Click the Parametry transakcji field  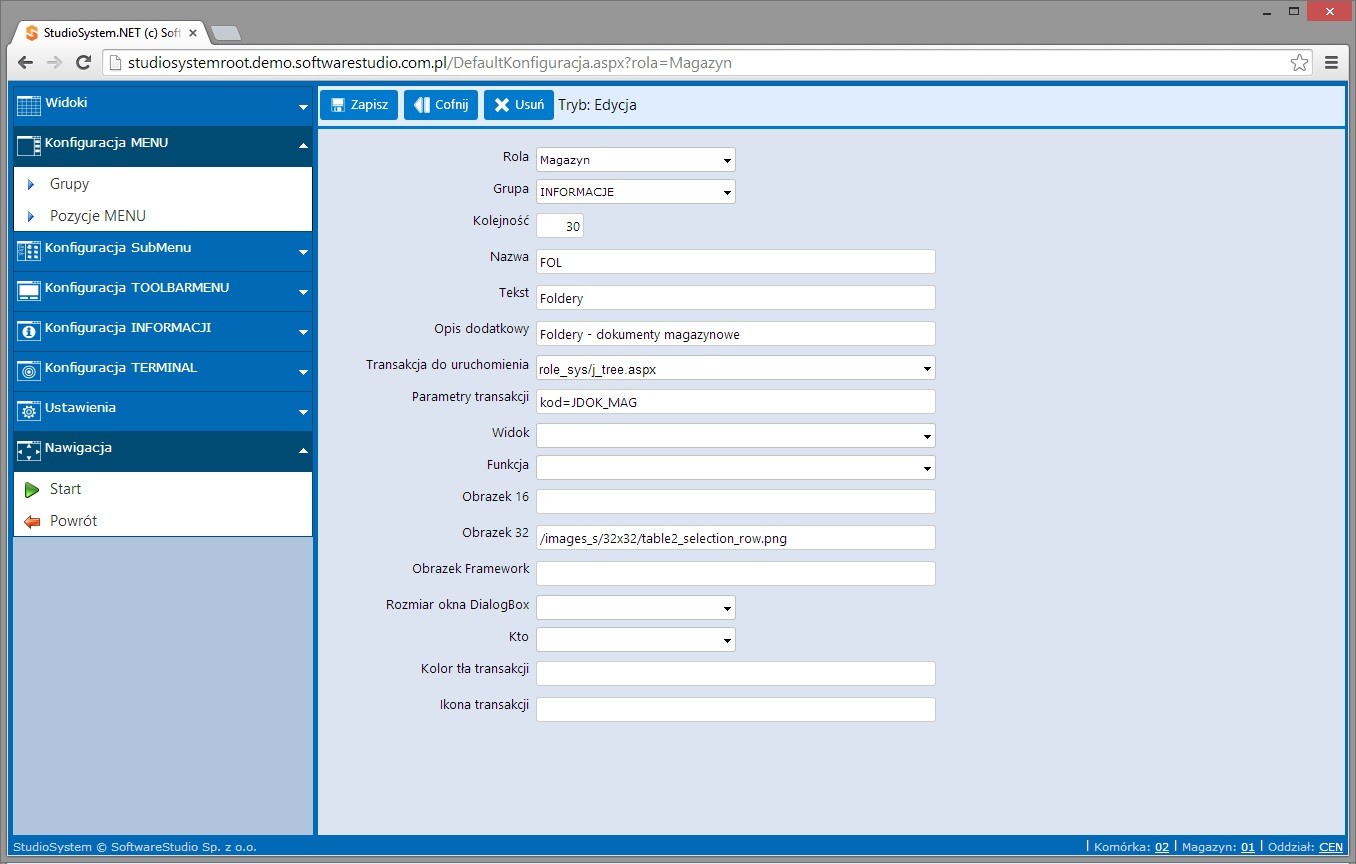click(x=736, y=402)
